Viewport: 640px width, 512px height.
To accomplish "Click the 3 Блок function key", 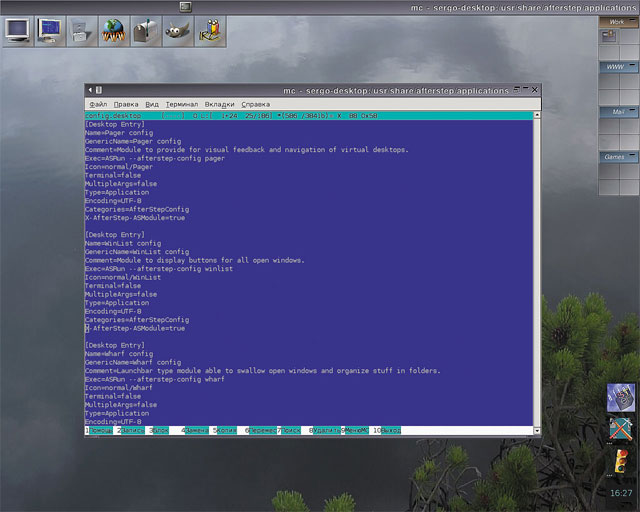I will [x=159, y=430].
